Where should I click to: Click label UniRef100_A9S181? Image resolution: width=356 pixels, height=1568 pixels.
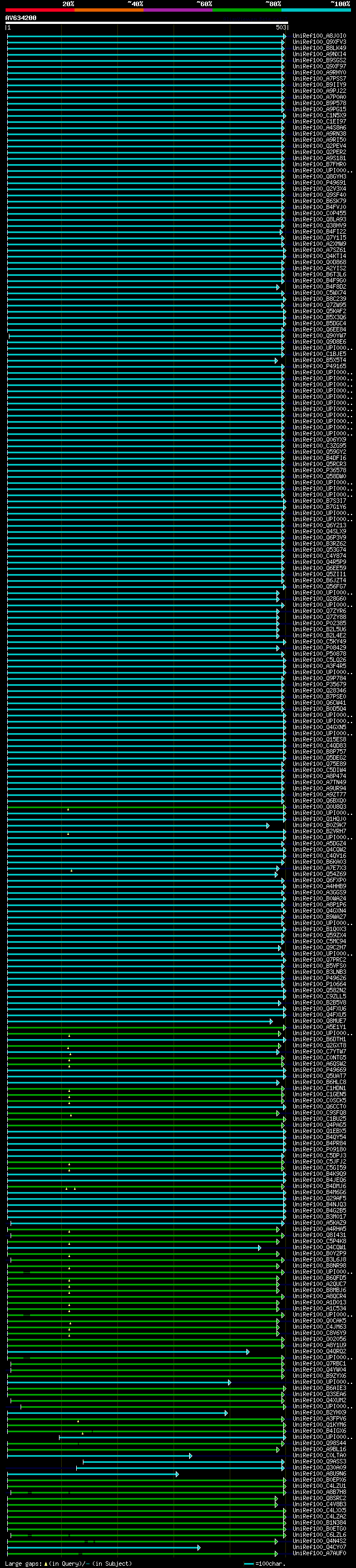[319, 159]
